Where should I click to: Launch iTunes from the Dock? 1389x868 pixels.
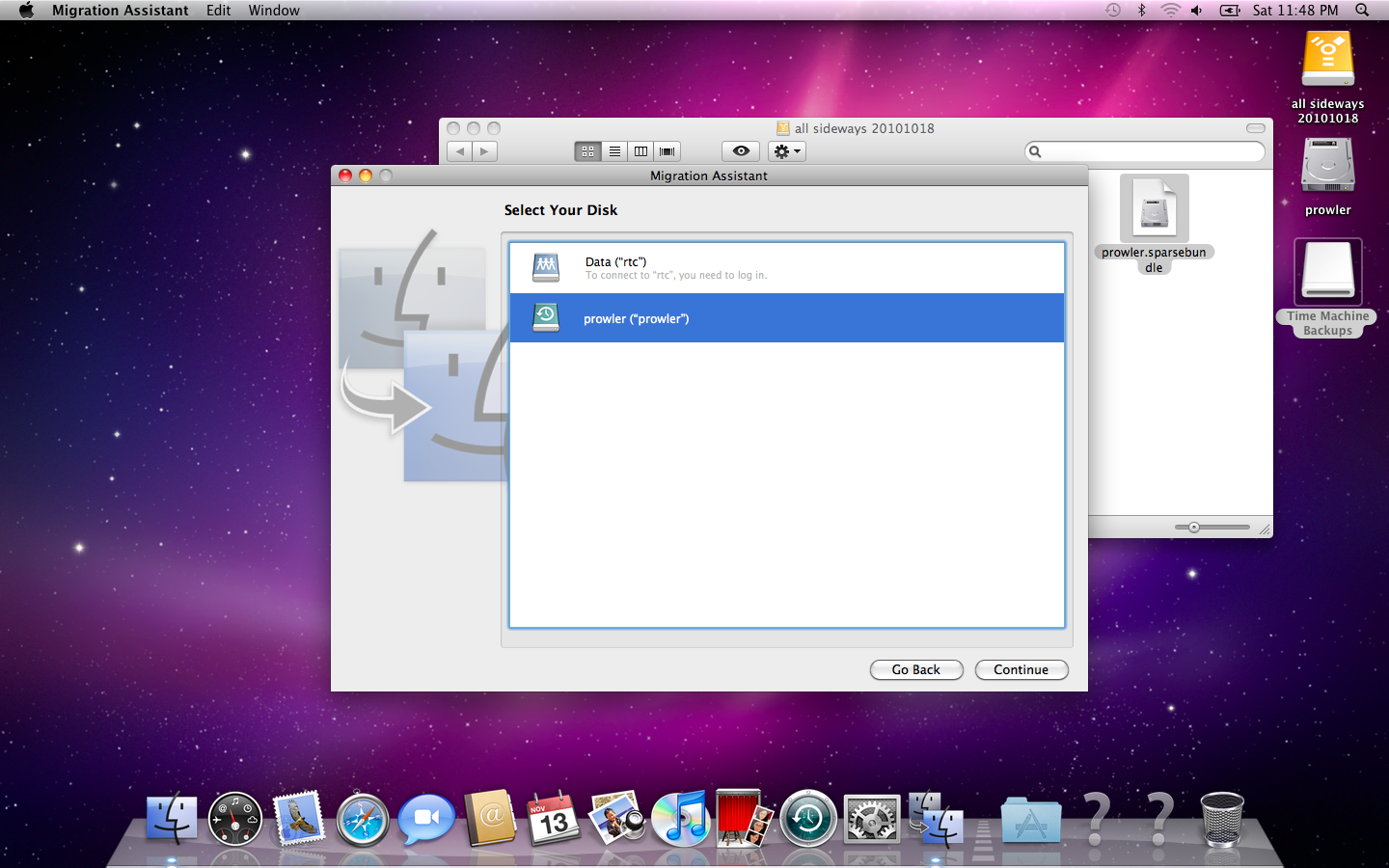tap(680, 820)
